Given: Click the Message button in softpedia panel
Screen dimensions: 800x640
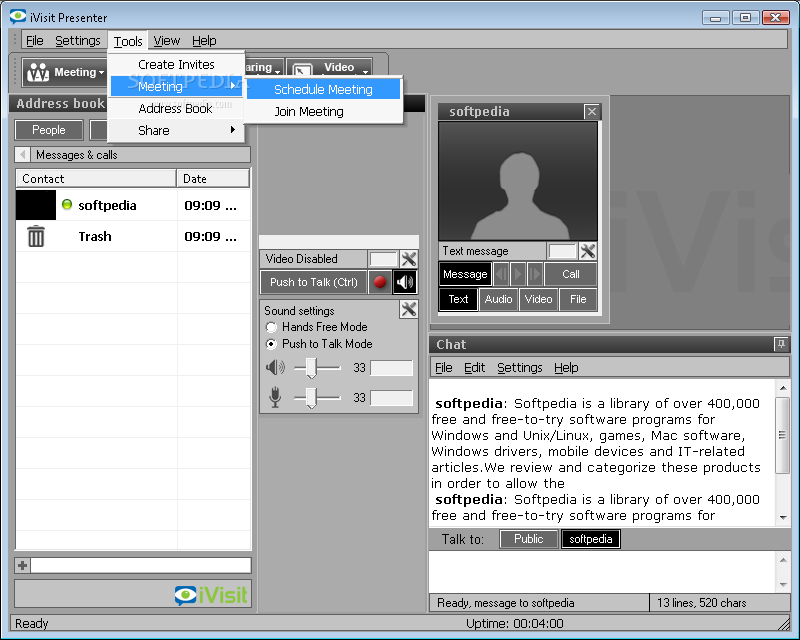Looking at the screenshot, I should pyautogui.click(x=465, y=274).
